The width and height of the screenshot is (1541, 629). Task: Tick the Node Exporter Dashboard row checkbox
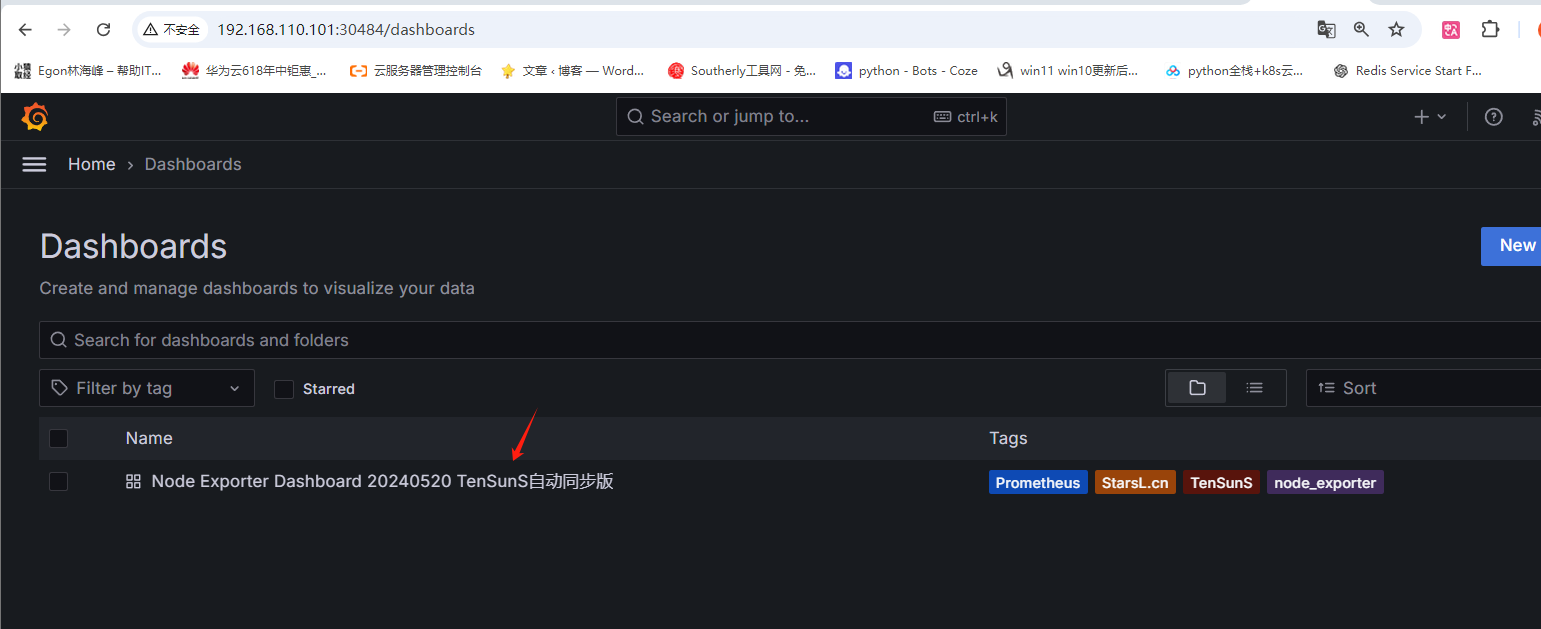[59, 482]
